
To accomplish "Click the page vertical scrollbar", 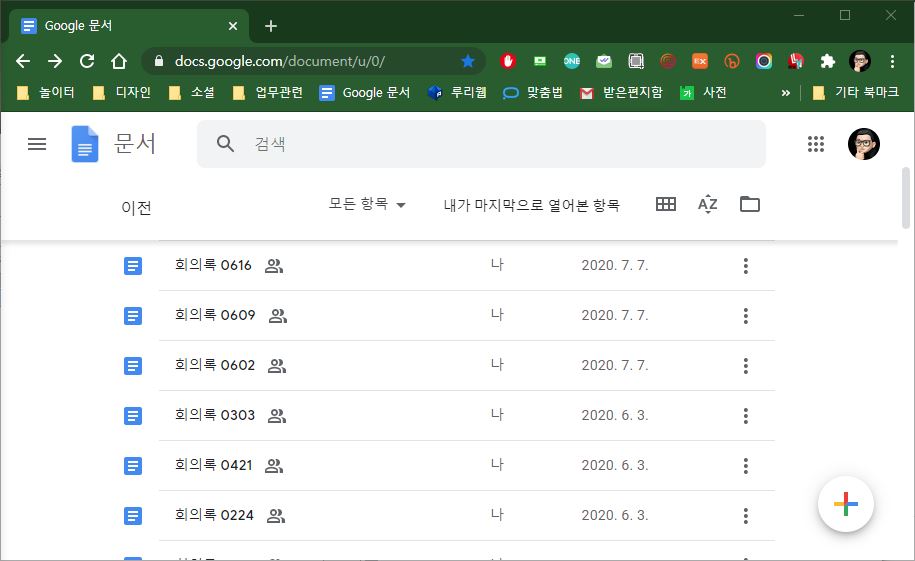I will (906, 197).
